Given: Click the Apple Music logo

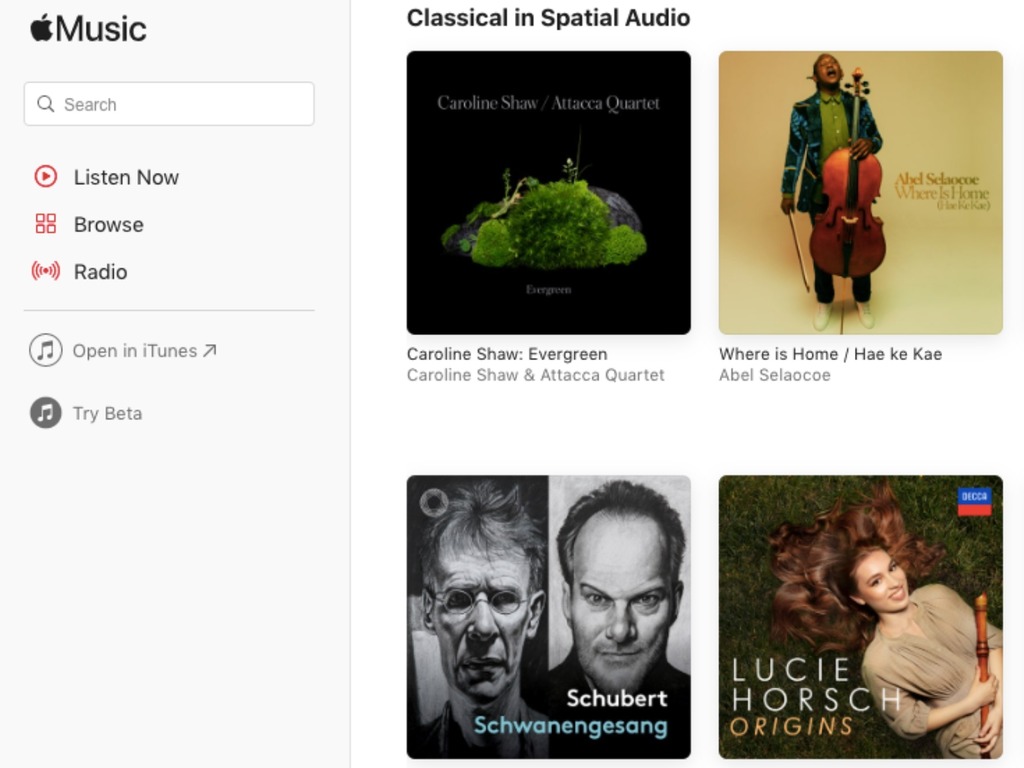Looking at the screenshot, I should [88, 29].
